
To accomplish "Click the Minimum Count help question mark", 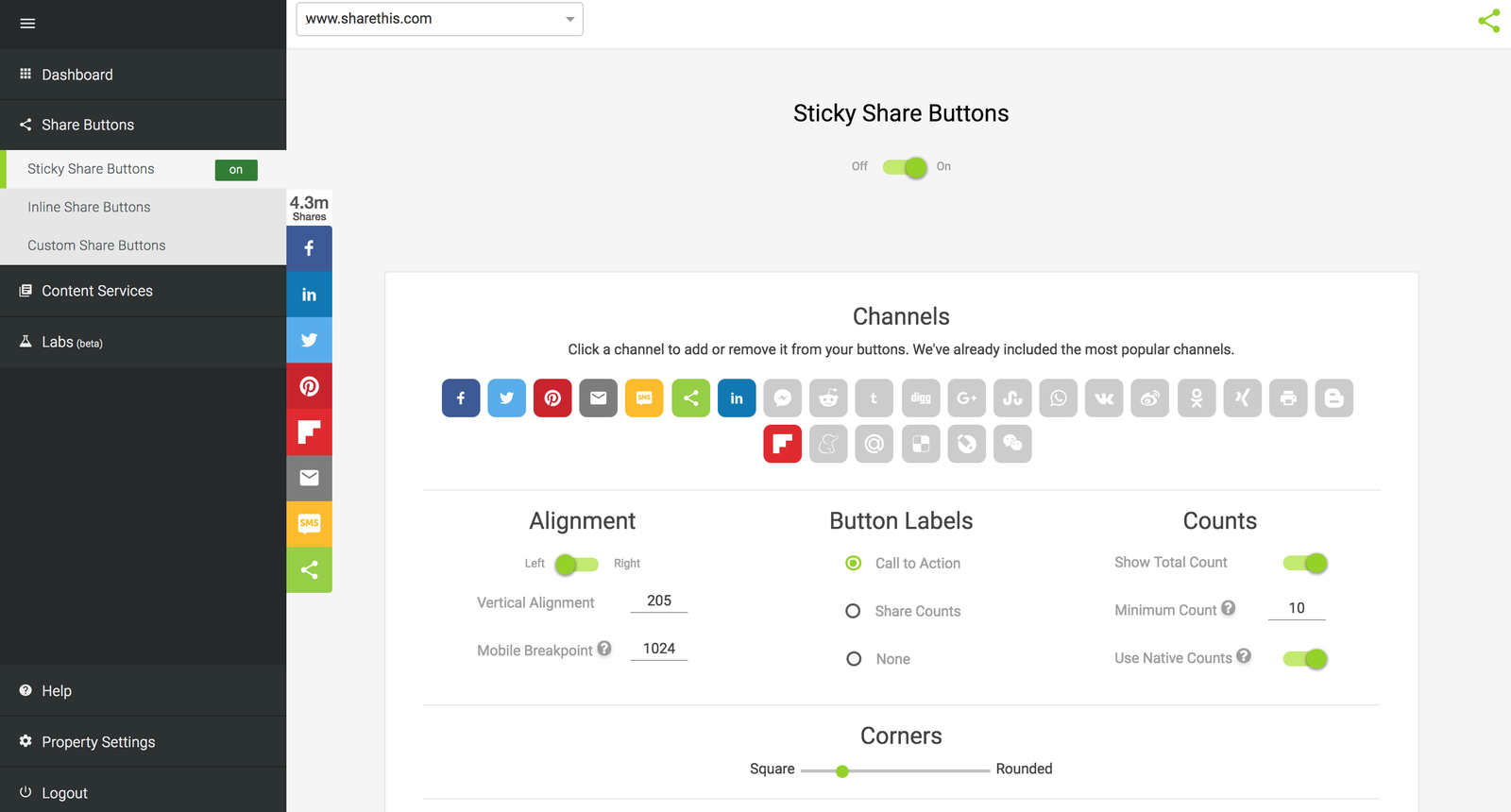I will 1228,608.
